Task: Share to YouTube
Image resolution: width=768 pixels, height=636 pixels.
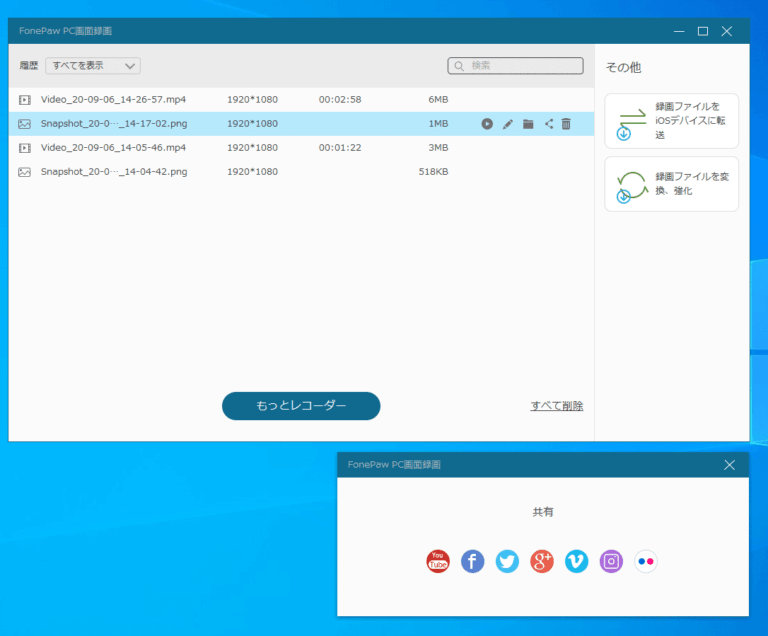Action: tap(438, 562)
